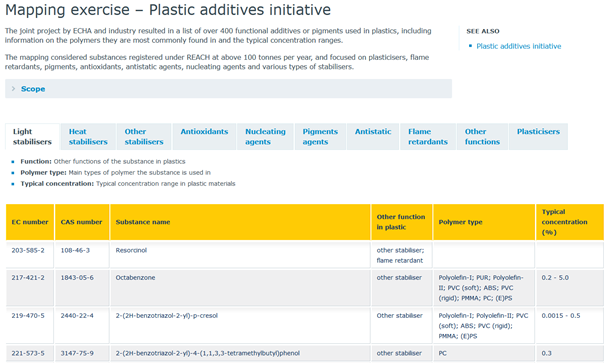
Task: Click the Octabenzone substance name
Action: pos(135,278)
